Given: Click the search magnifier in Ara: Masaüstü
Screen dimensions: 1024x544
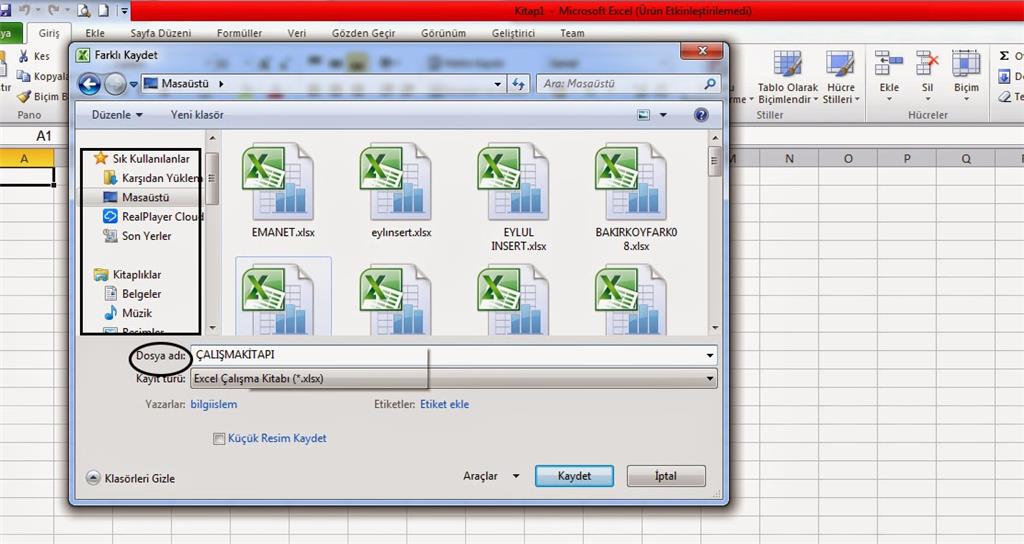Looking at the screenshot, I should [710, 84].
